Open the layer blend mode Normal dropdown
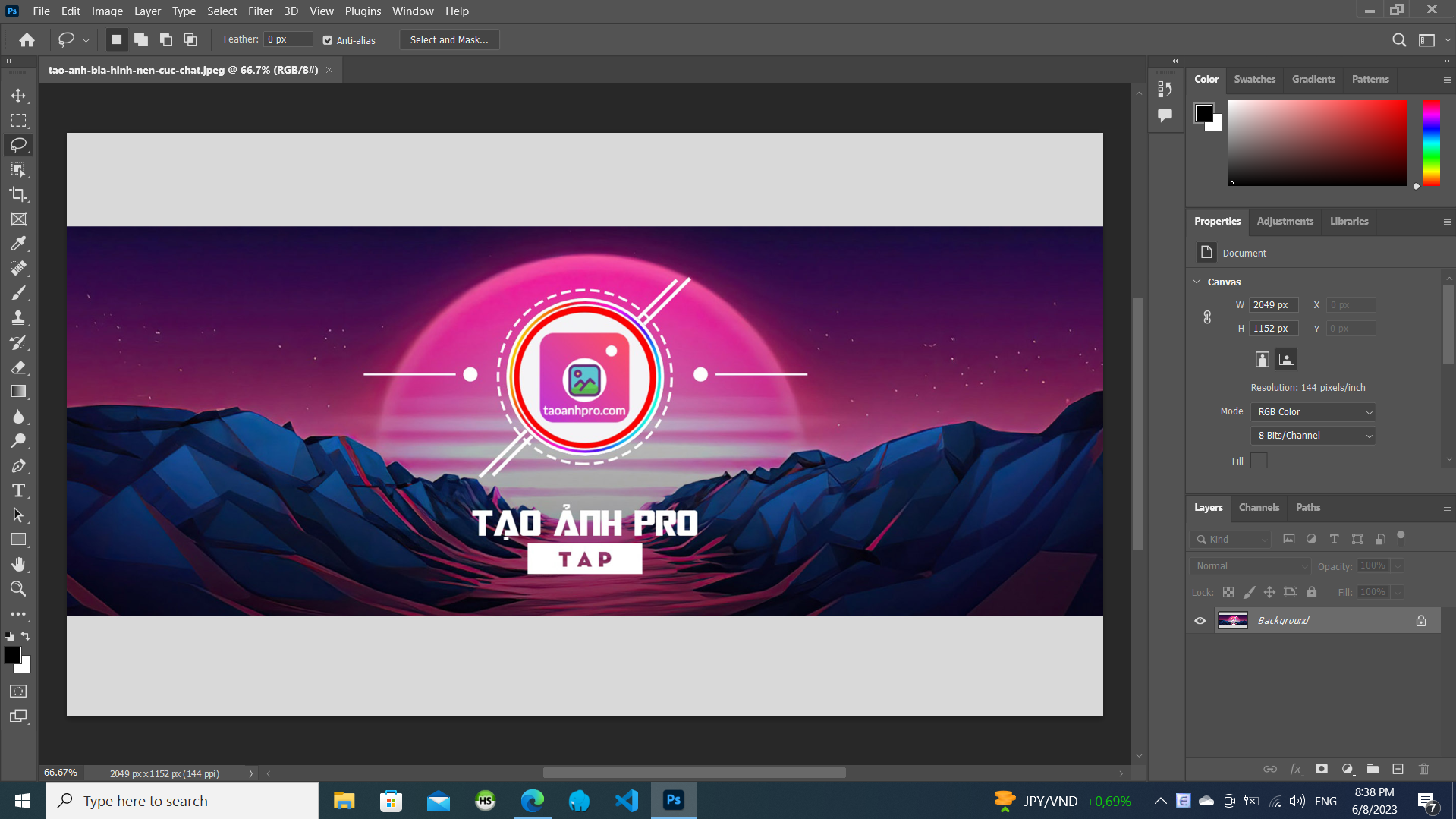Screen dimensions: 1456x819 (x=1250, y=566)
